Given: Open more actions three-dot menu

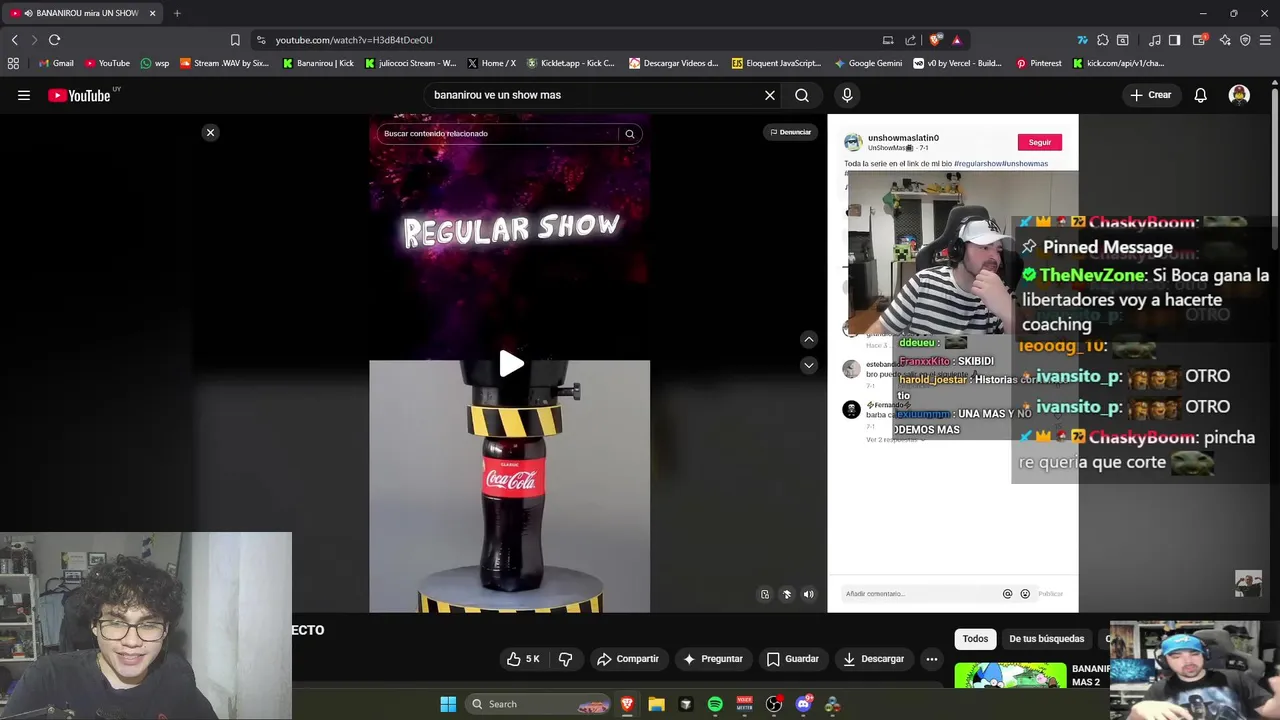Looking at the screenshot, I should (932, 659).
